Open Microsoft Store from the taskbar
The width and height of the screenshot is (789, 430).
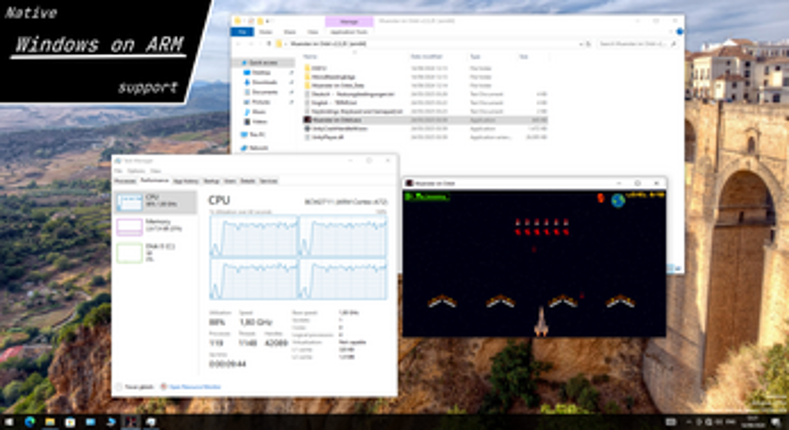coord(70,421)
